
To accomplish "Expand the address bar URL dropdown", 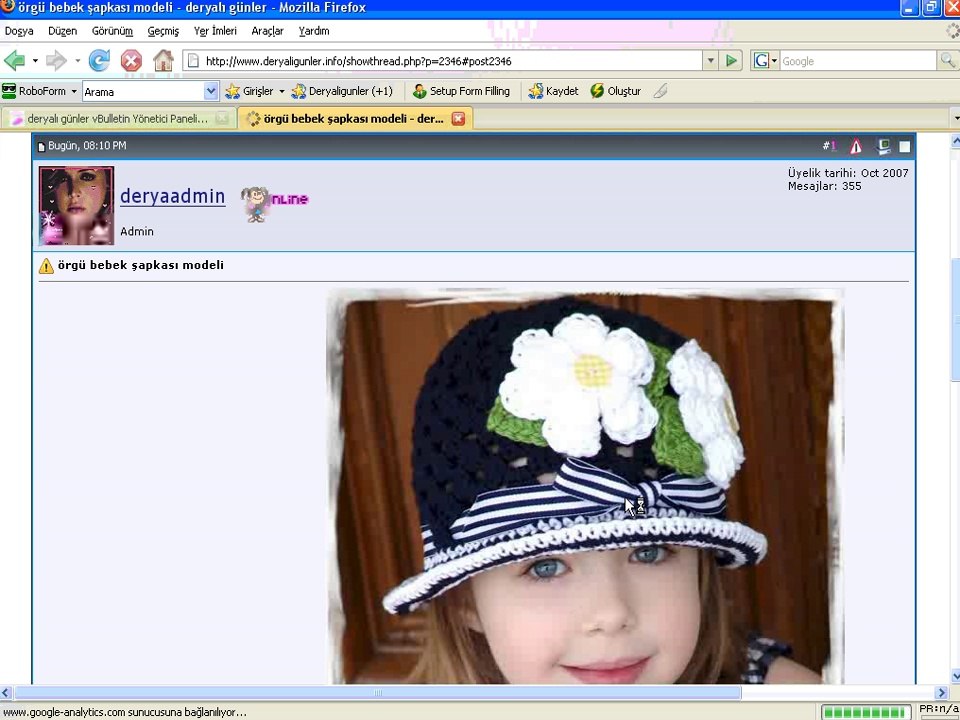I will (x=710, y=61).
